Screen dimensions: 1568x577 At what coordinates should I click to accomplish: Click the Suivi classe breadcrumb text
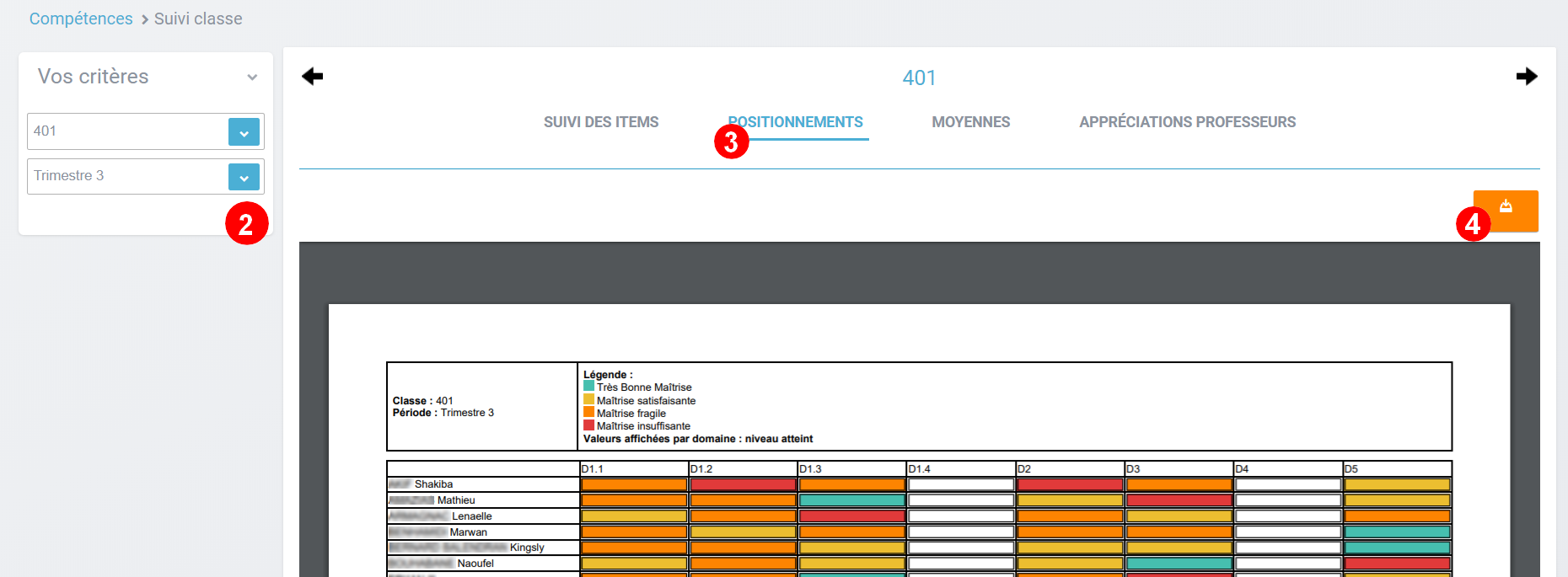pos(198,19)
